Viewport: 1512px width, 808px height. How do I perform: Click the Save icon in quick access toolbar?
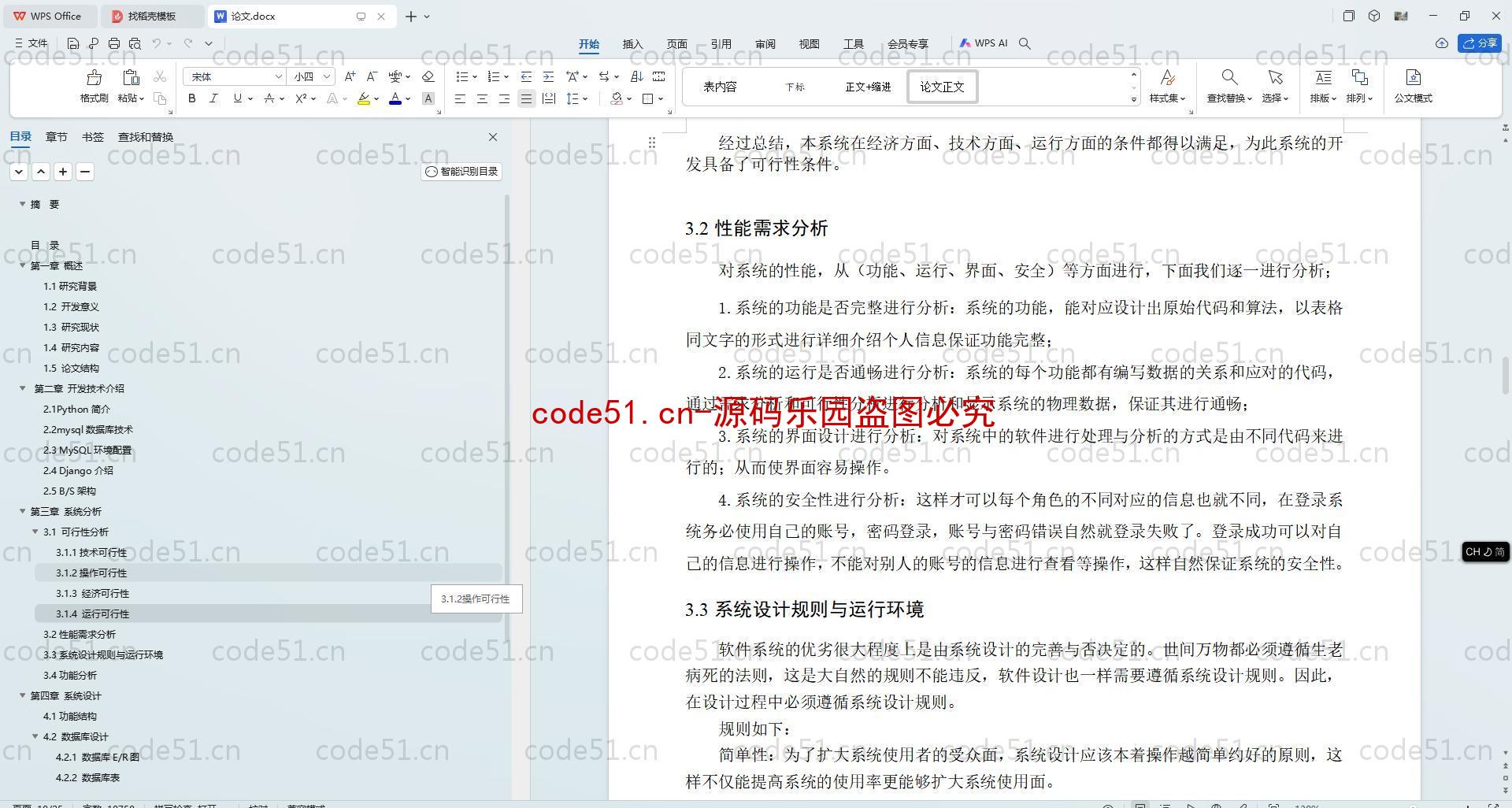click(73, 43)
